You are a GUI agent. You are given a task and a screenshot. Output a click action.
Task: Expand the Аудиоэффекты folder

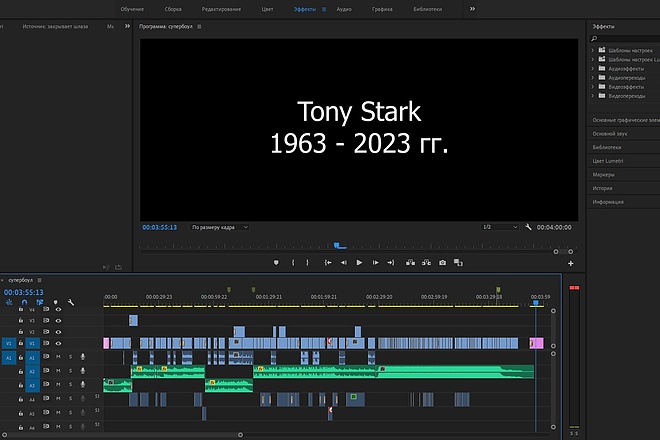pos(593,68)
